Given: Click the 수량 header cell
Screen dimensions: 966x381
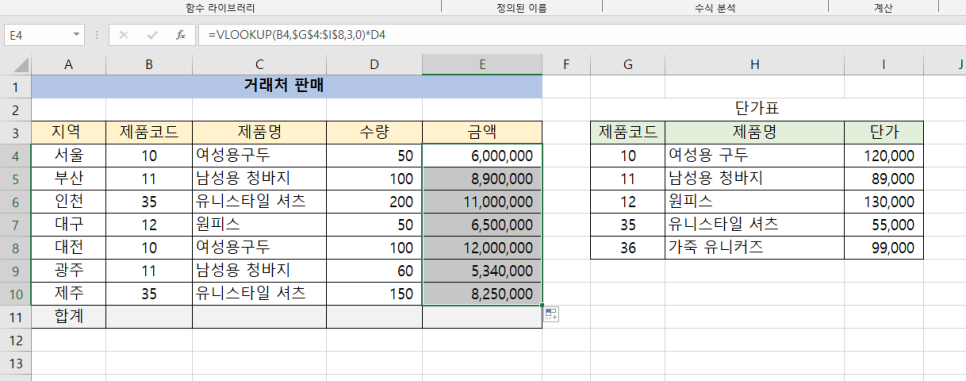Looking at the screenshot, I should (x=375, y=132).
